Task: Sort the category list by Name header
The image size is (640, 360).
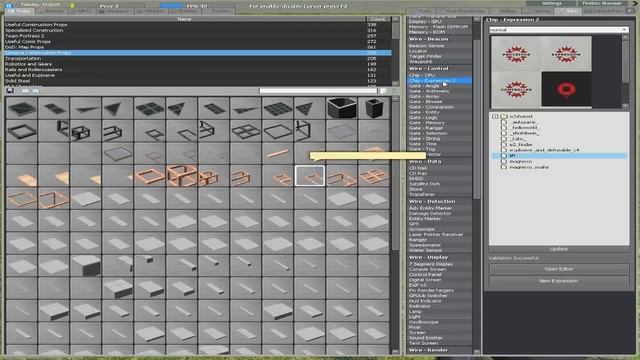Action: (x=184, y=19)
